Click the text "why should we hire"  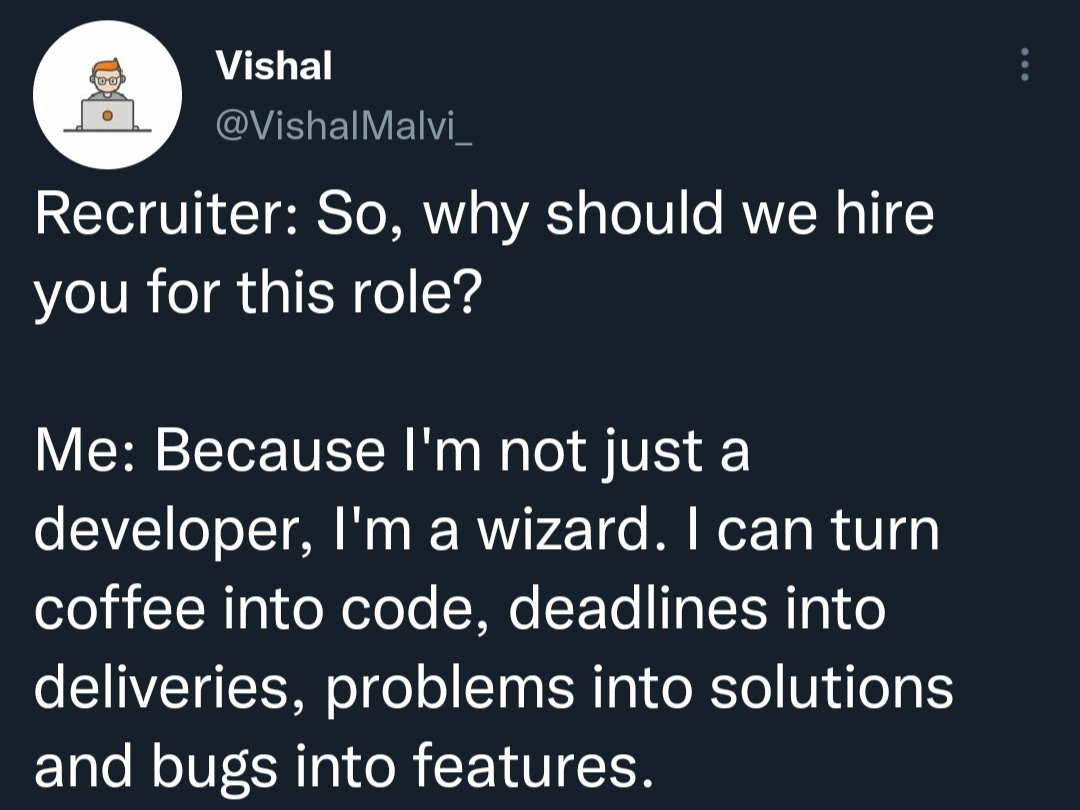coord(679,216)
